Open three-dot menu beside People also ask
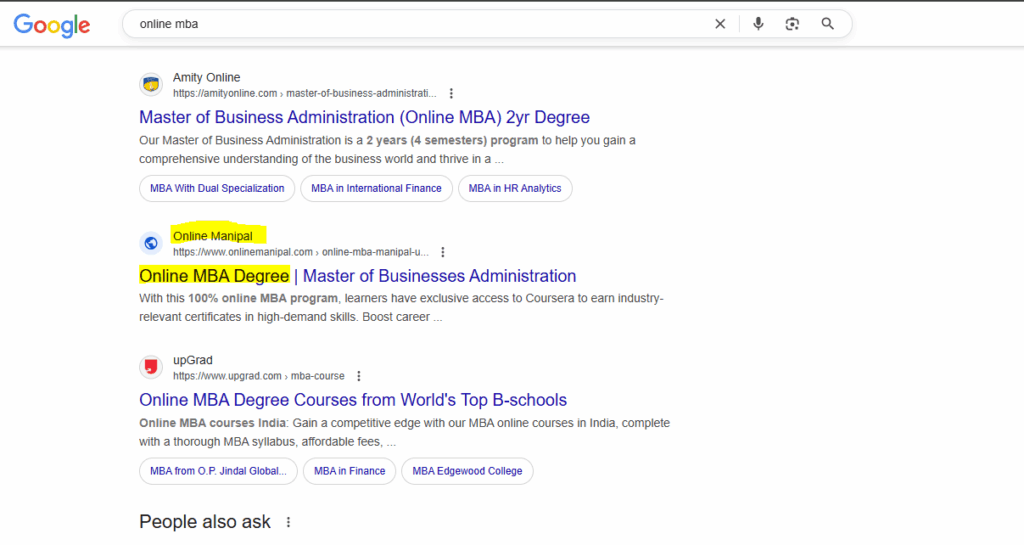 pyautogui.click(x=288, y=522)
